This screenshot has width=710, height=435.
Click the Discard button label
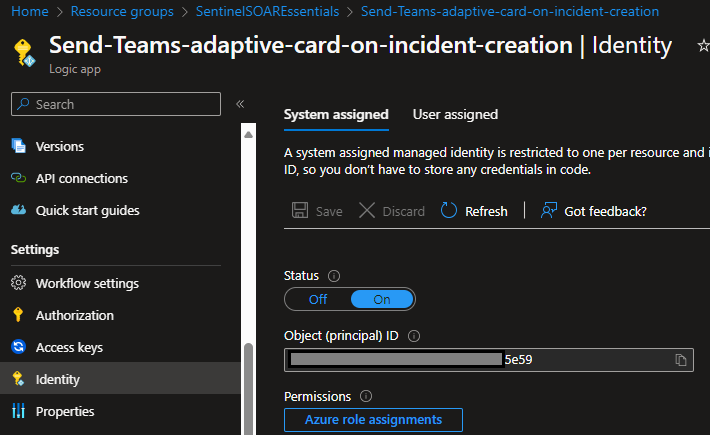pyautogui.click(x=403, y=211)
